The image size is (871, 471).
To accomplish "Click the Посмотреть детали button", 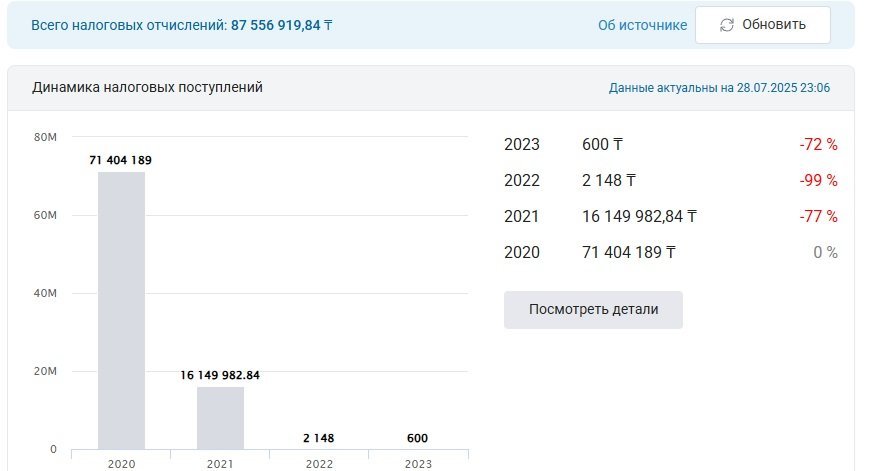I will coord(593,309).
